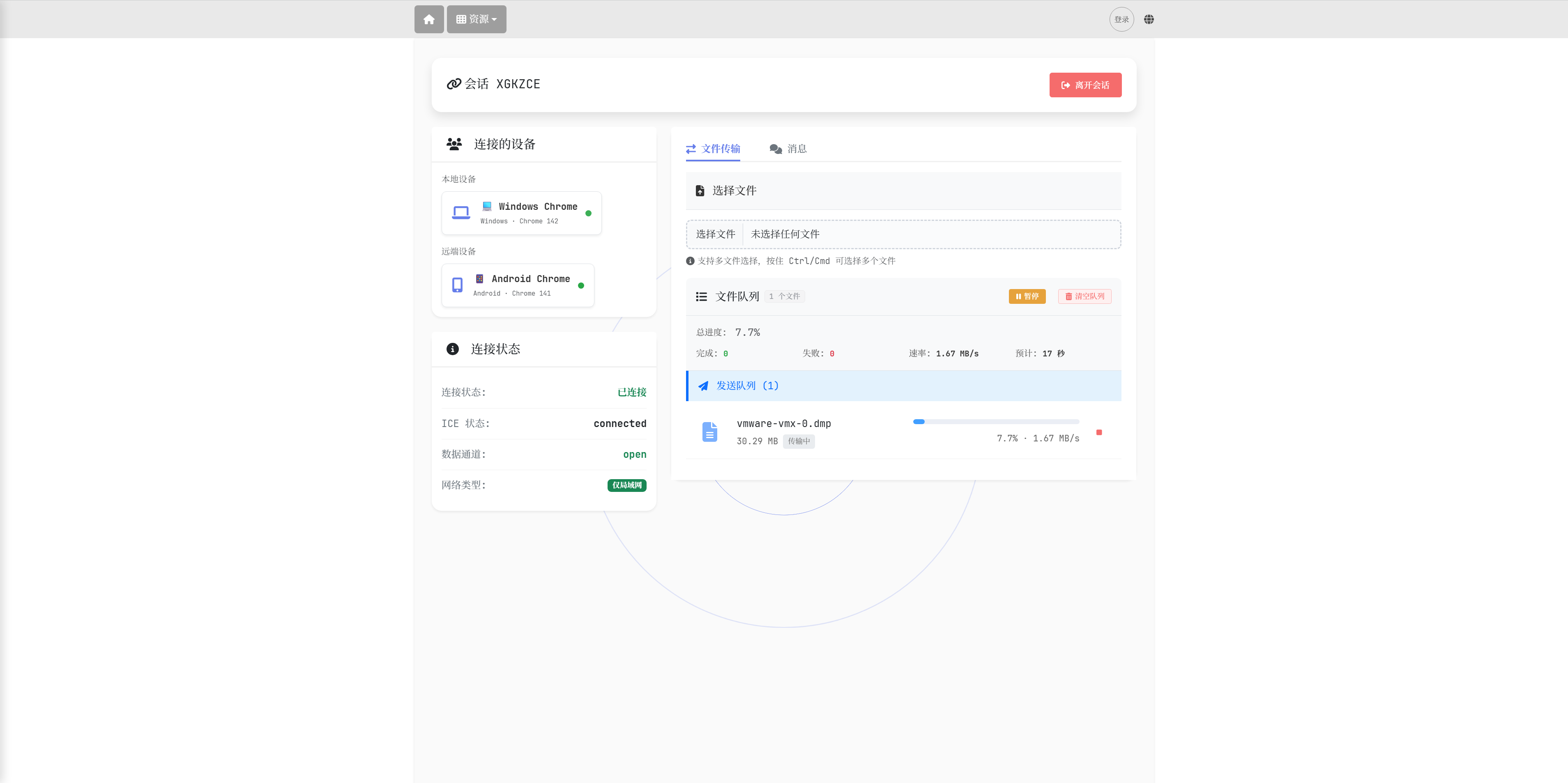The image size is (1568, 783).
Task: Switch to the 消息 tab
Action: [x=788, y=149]
